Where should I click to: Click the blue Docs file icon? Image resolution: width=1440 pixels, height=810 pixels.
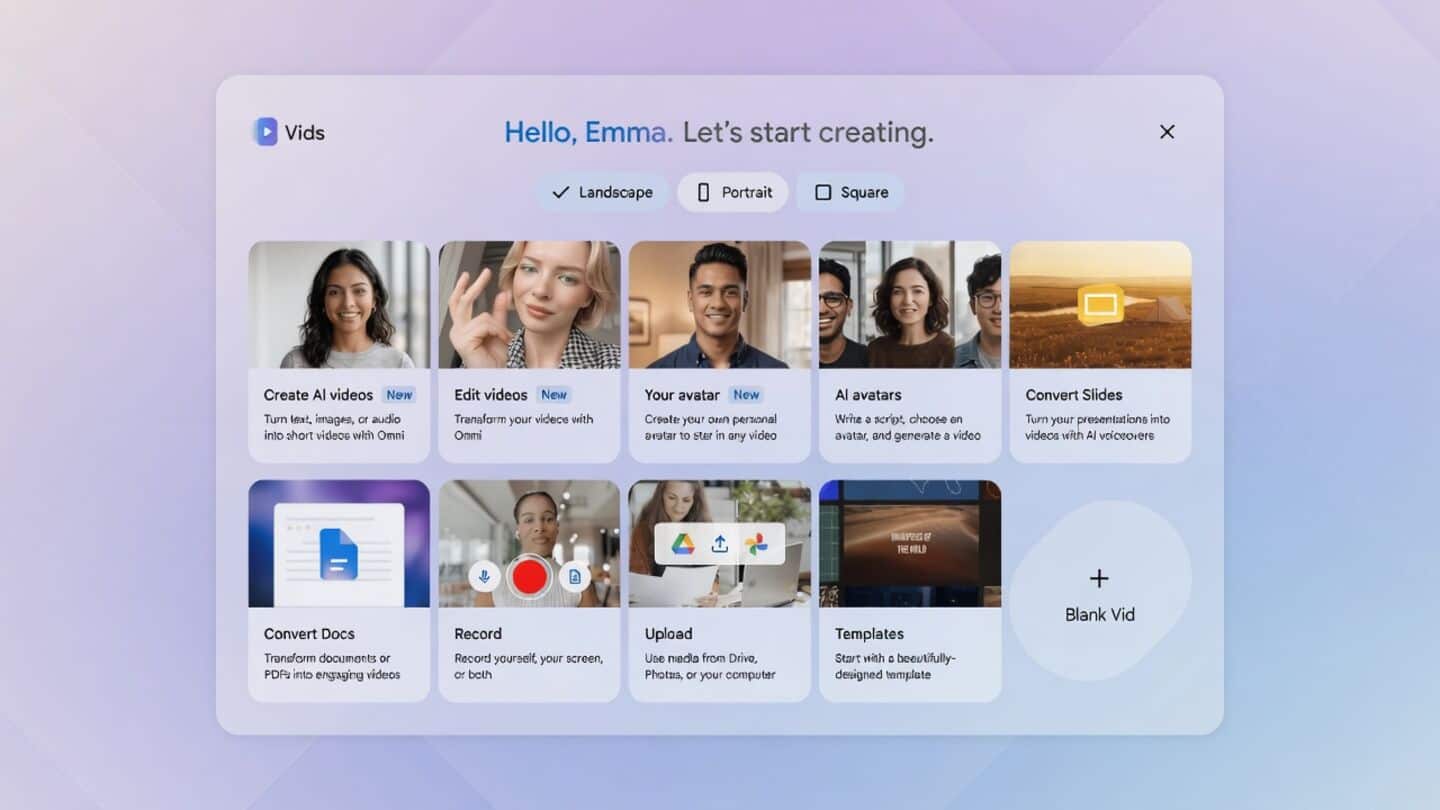point(338,554)
